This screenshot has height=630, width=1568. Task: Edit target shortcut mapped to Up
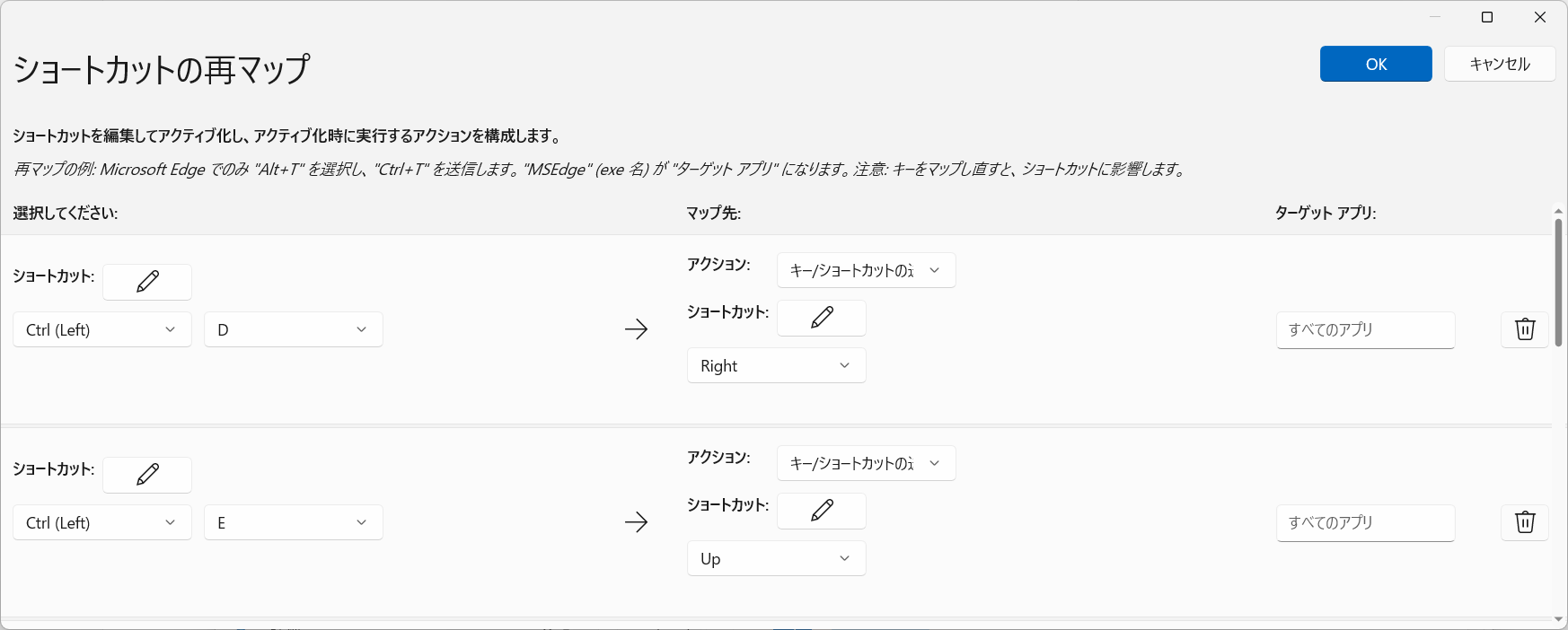[822, 511]
